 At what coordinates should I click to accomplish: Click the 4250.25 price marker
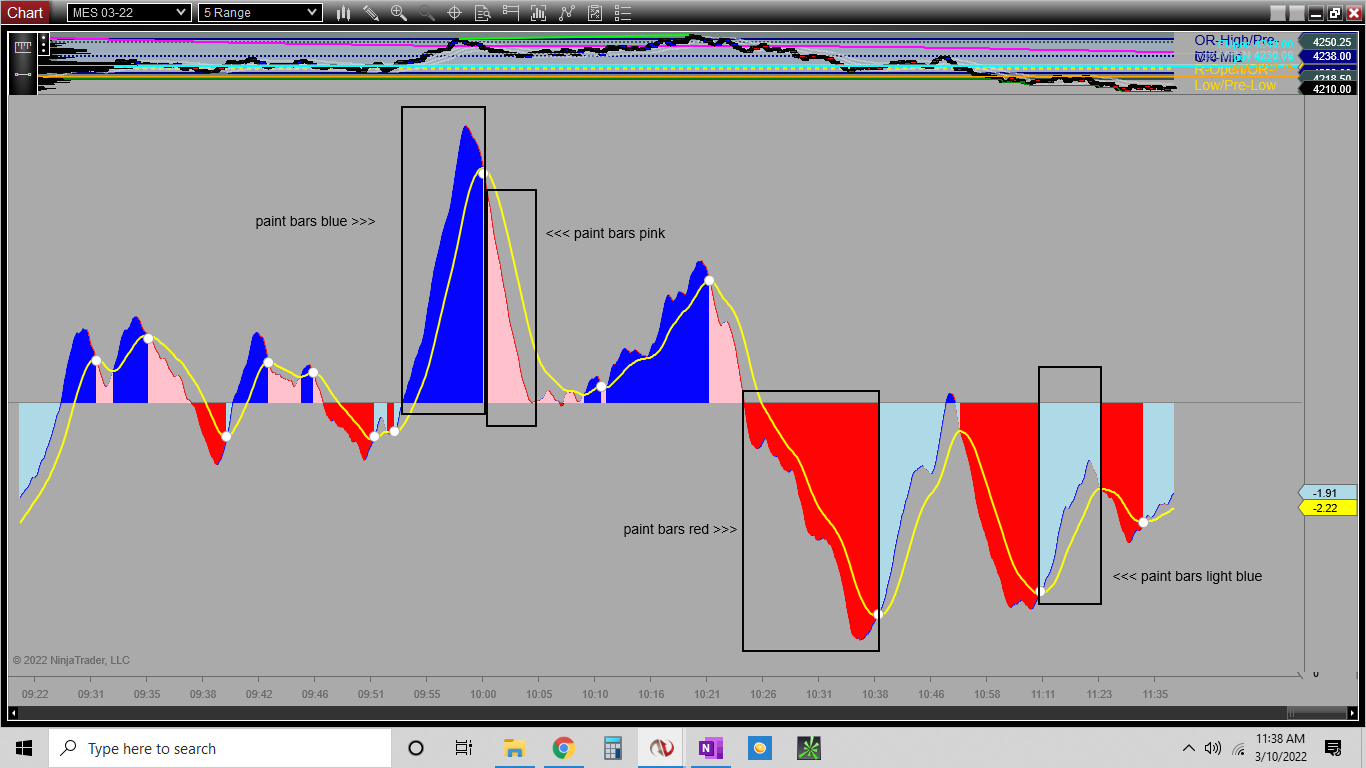(1330, 42)
